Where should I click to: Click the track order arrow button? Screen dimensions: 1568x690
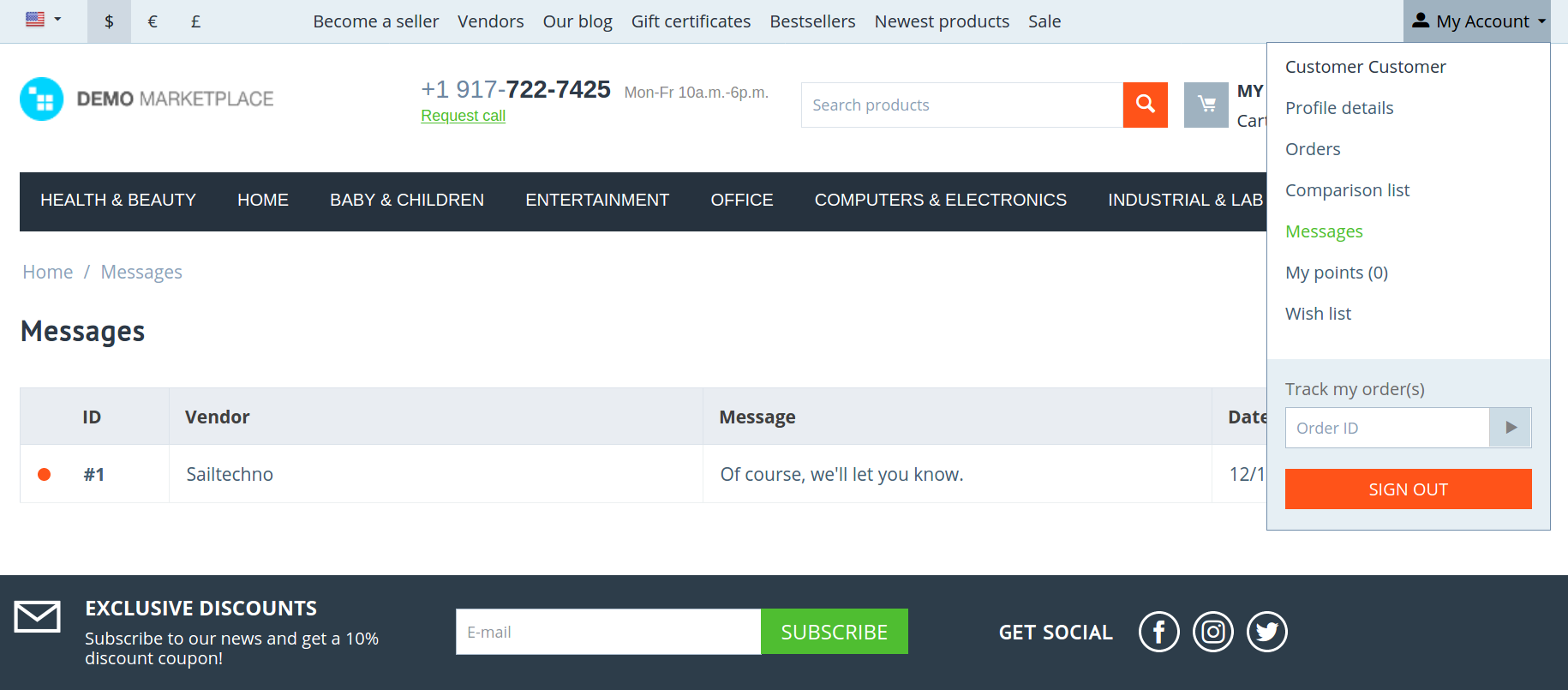(1511, 428)
